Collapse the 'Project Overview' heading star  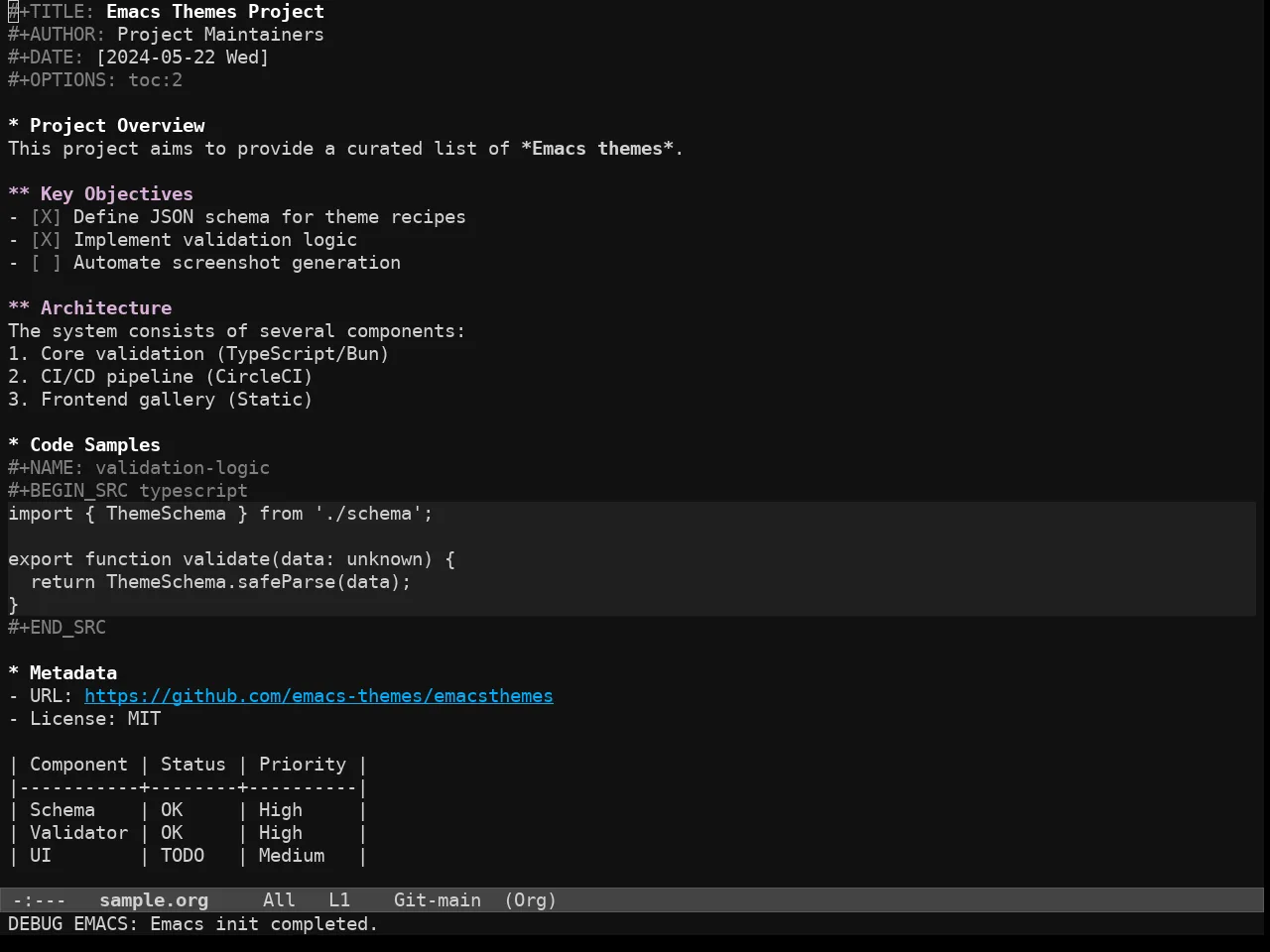tap(14, 126)
